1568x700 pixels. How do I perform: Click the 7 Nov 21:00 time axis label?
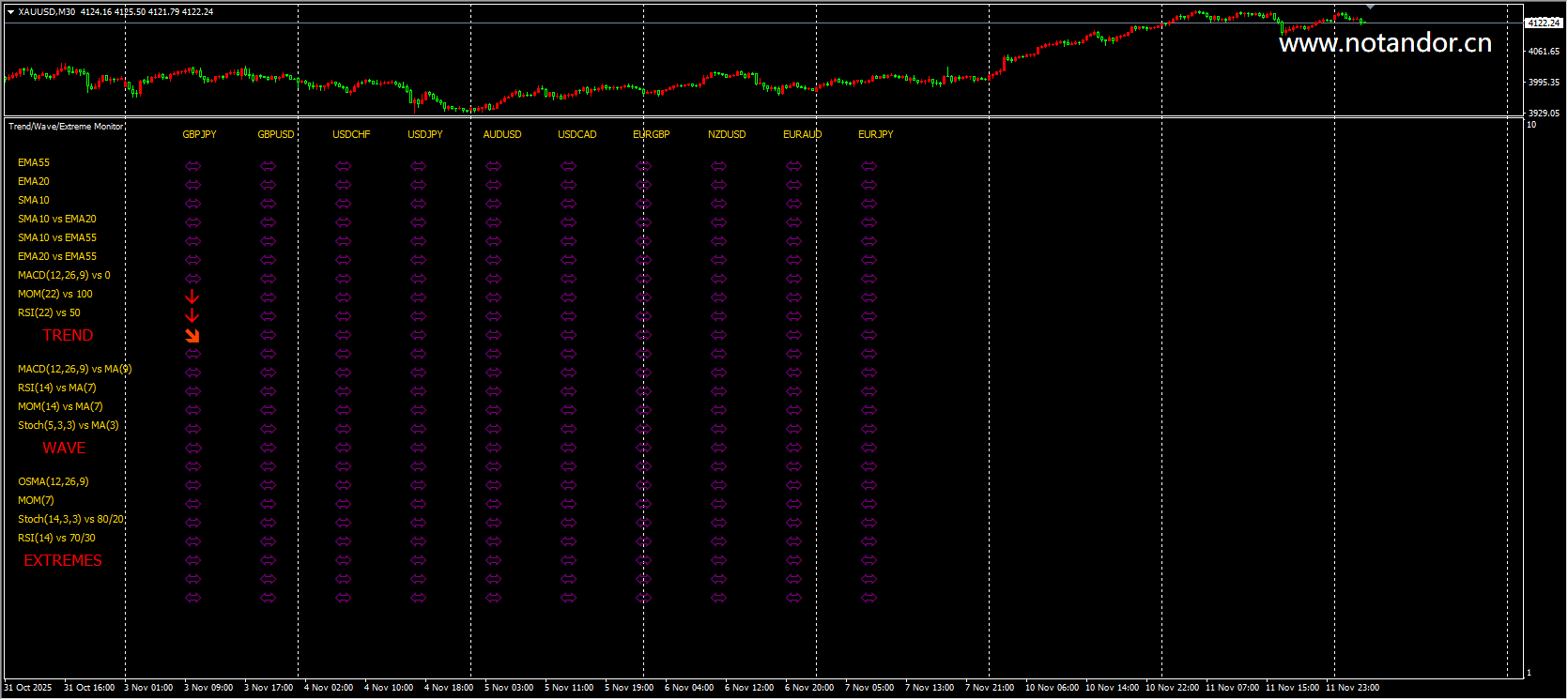[x=990, y=688]
